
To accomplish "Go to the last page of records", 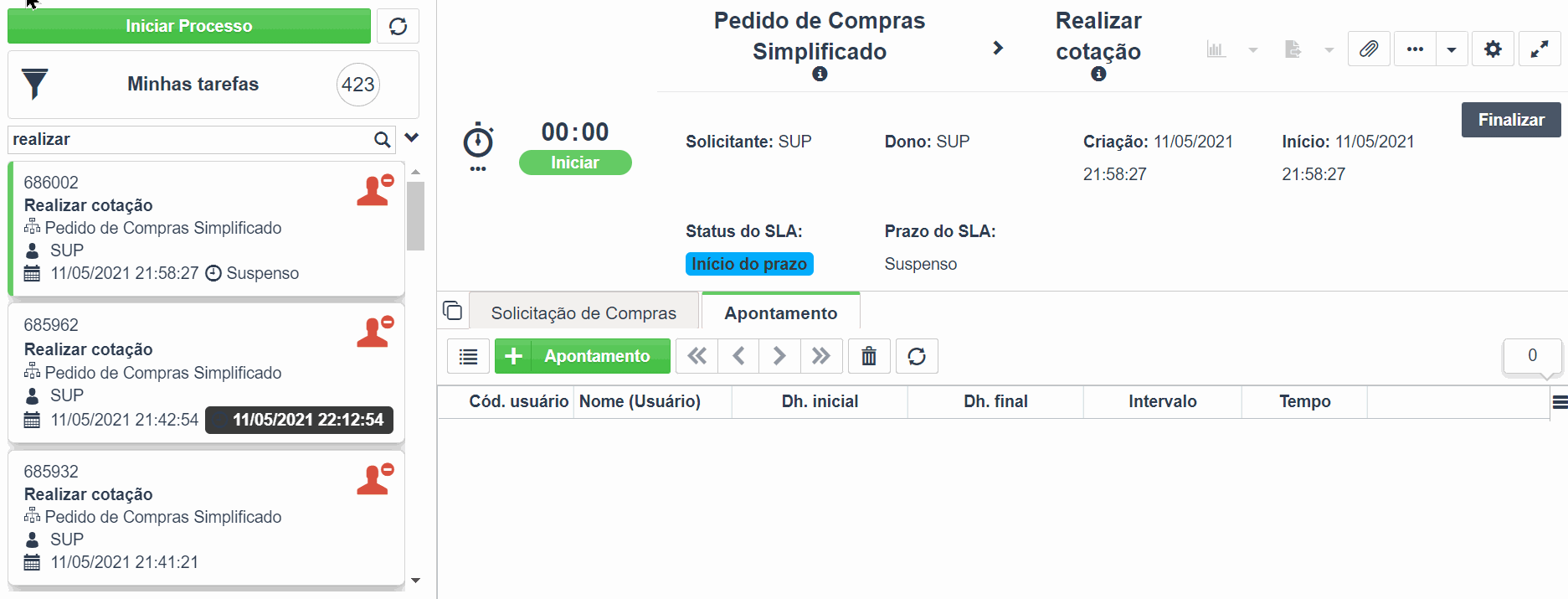I will 821,356.
